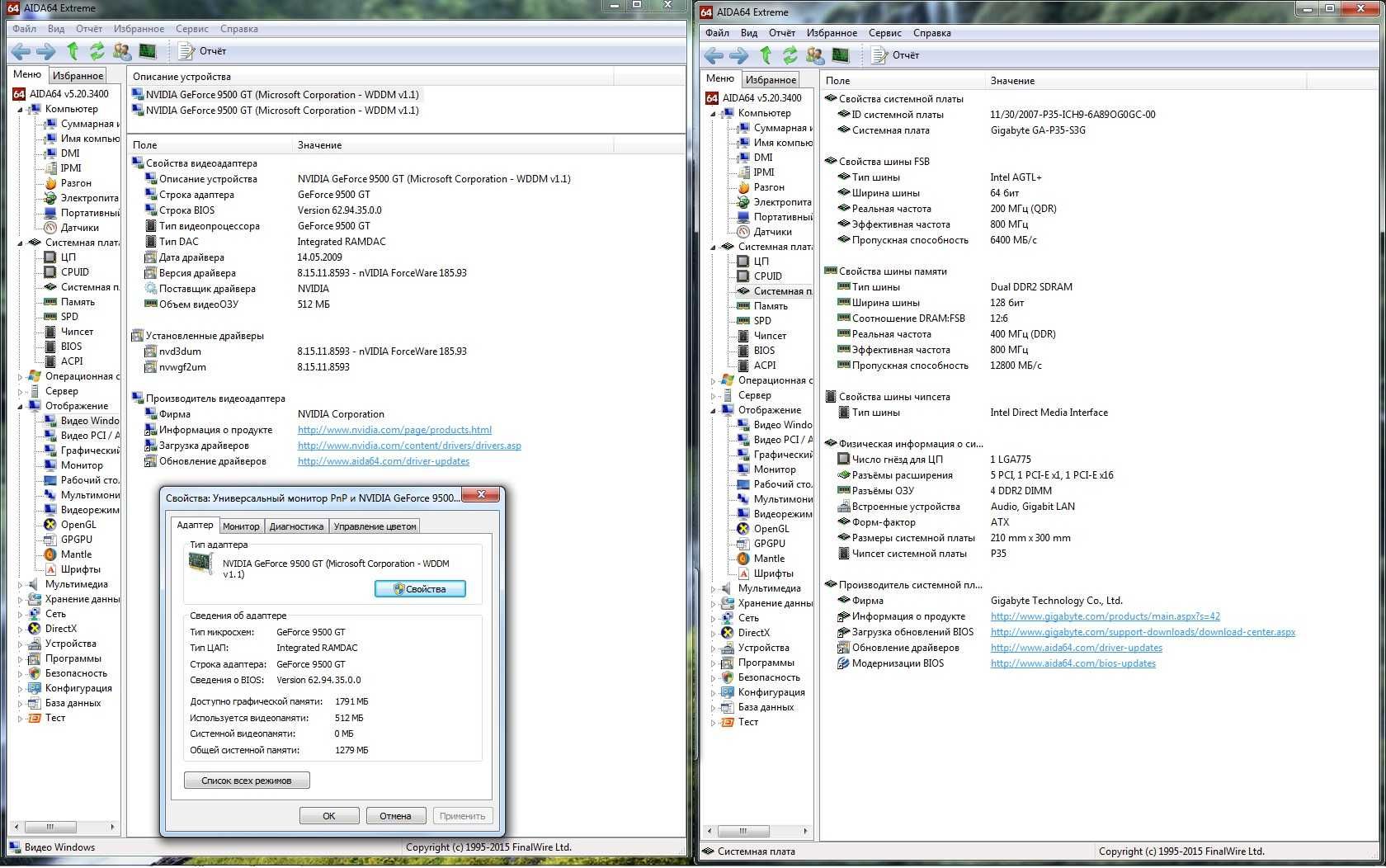Click Up arrow icon in left AIDA64 toolbar
The image size is (1386, 868).
pyautogui.click(x=73, y=51)
